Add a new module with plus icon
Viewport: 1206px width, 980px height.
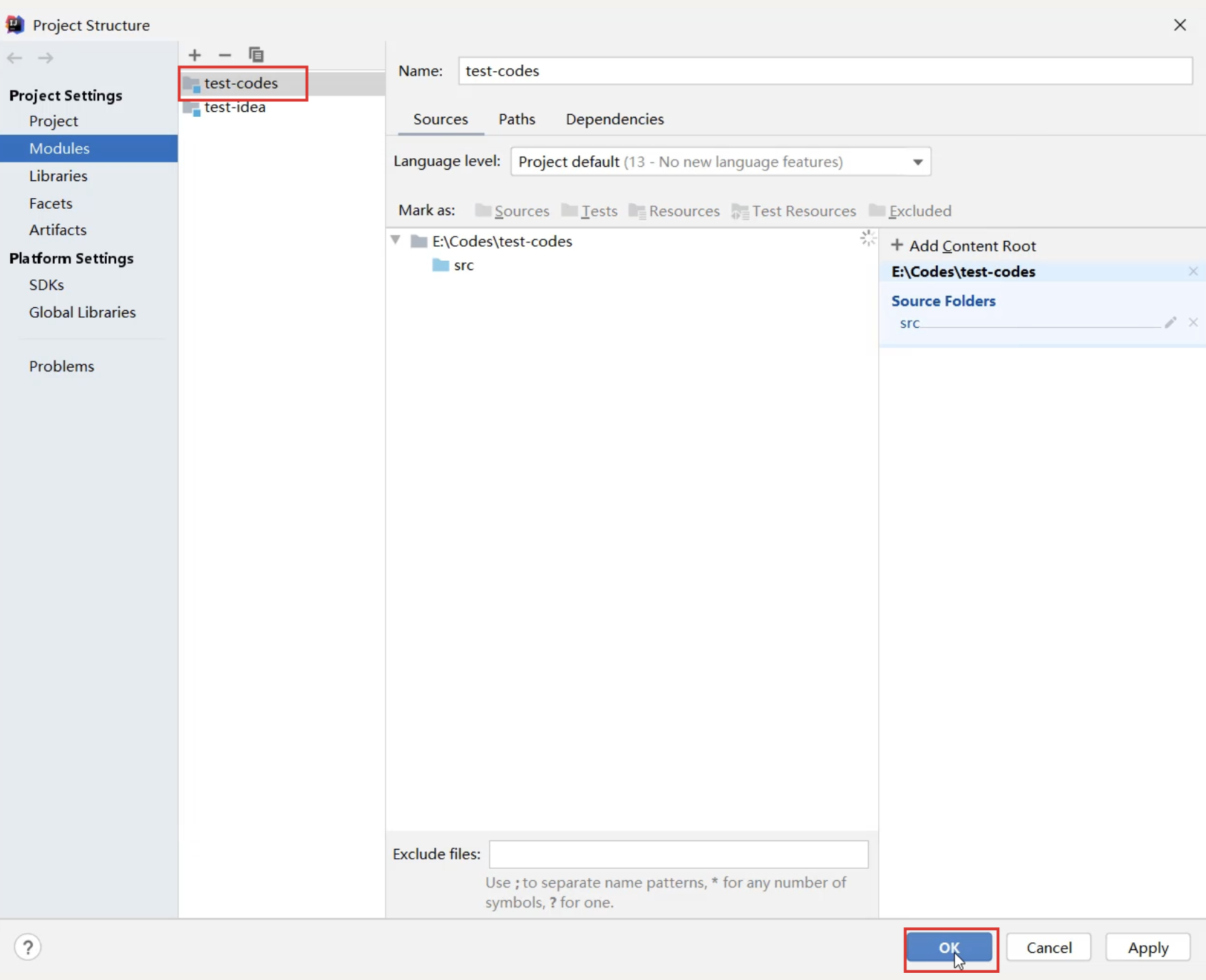tap(195, 55)
